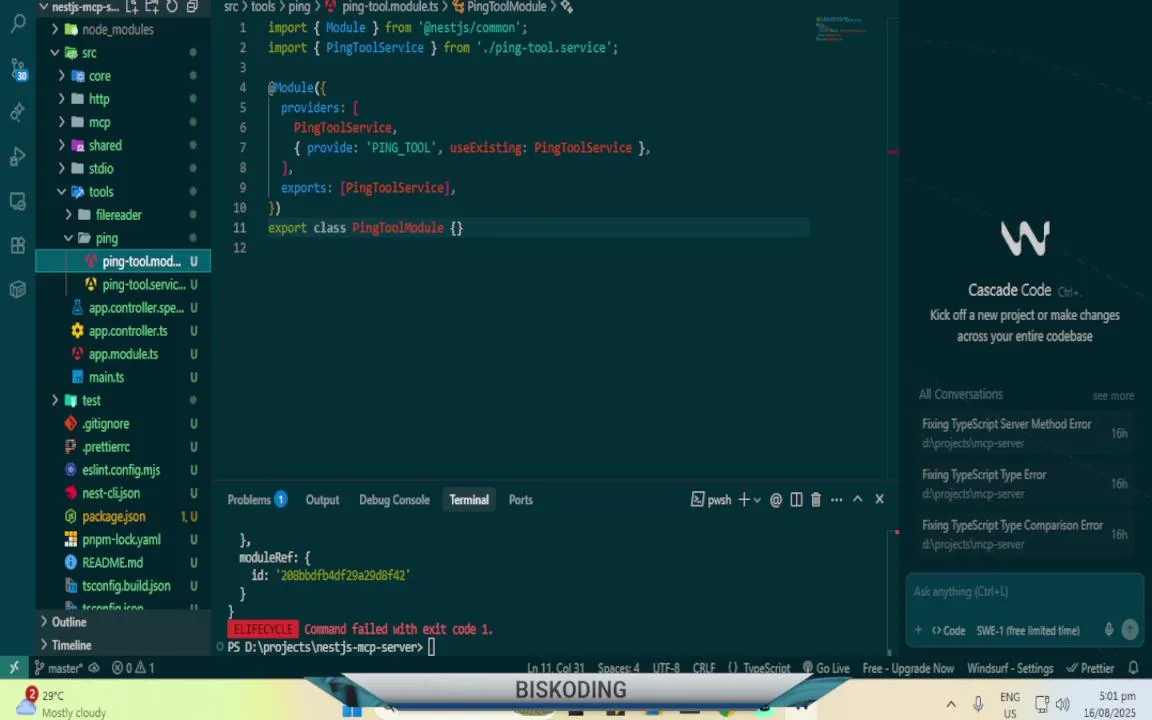Toggle Code mode in Cascade input

click(948, 630)
